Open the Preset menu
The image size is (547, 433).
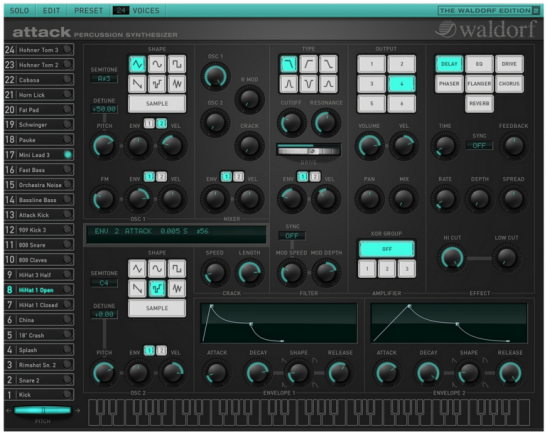tap(88, 10)
